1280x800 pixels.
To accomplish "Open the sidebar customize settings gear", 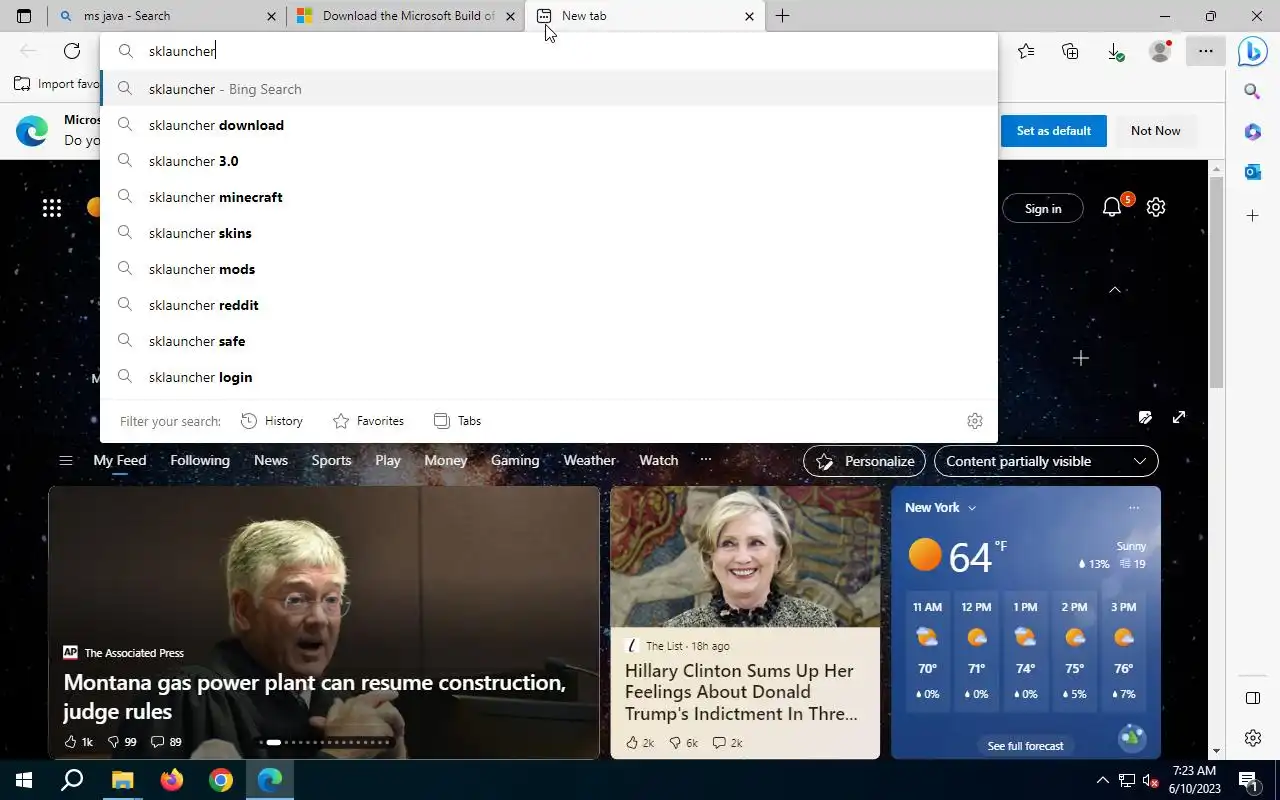I will (x=1253, y=738).
